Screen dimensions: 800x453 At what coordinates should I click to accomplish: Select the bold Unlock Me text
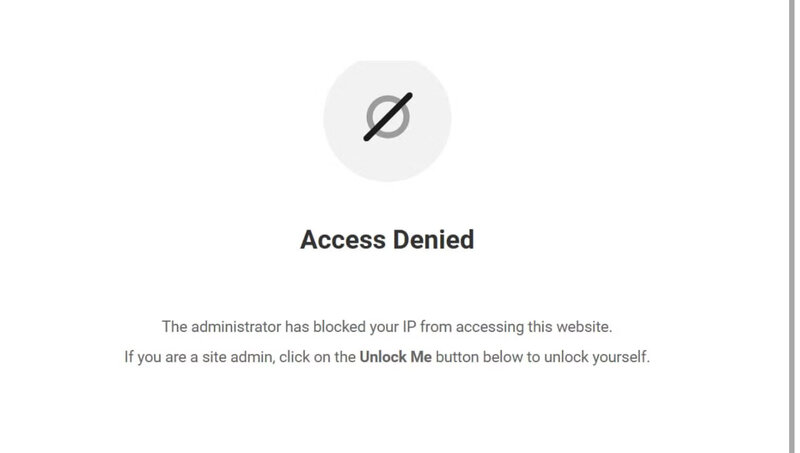(x=396, y=357)
